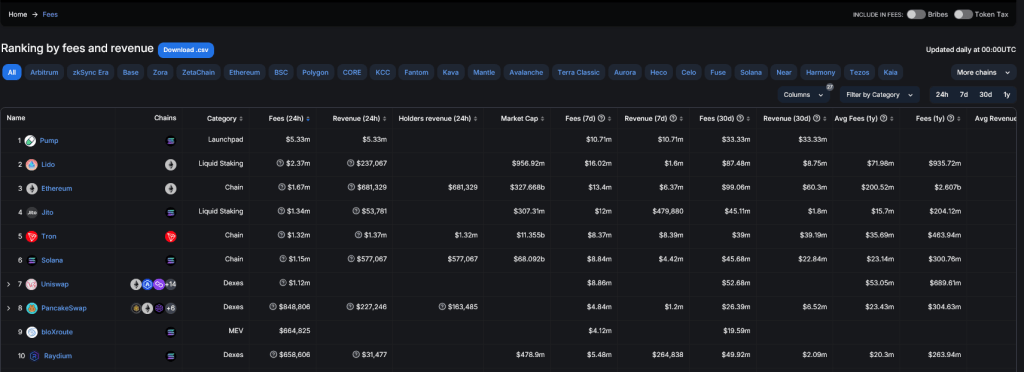Expand the Uniswap row
The width and height of the screenshot is (1024, 372).
click(8, 285)
